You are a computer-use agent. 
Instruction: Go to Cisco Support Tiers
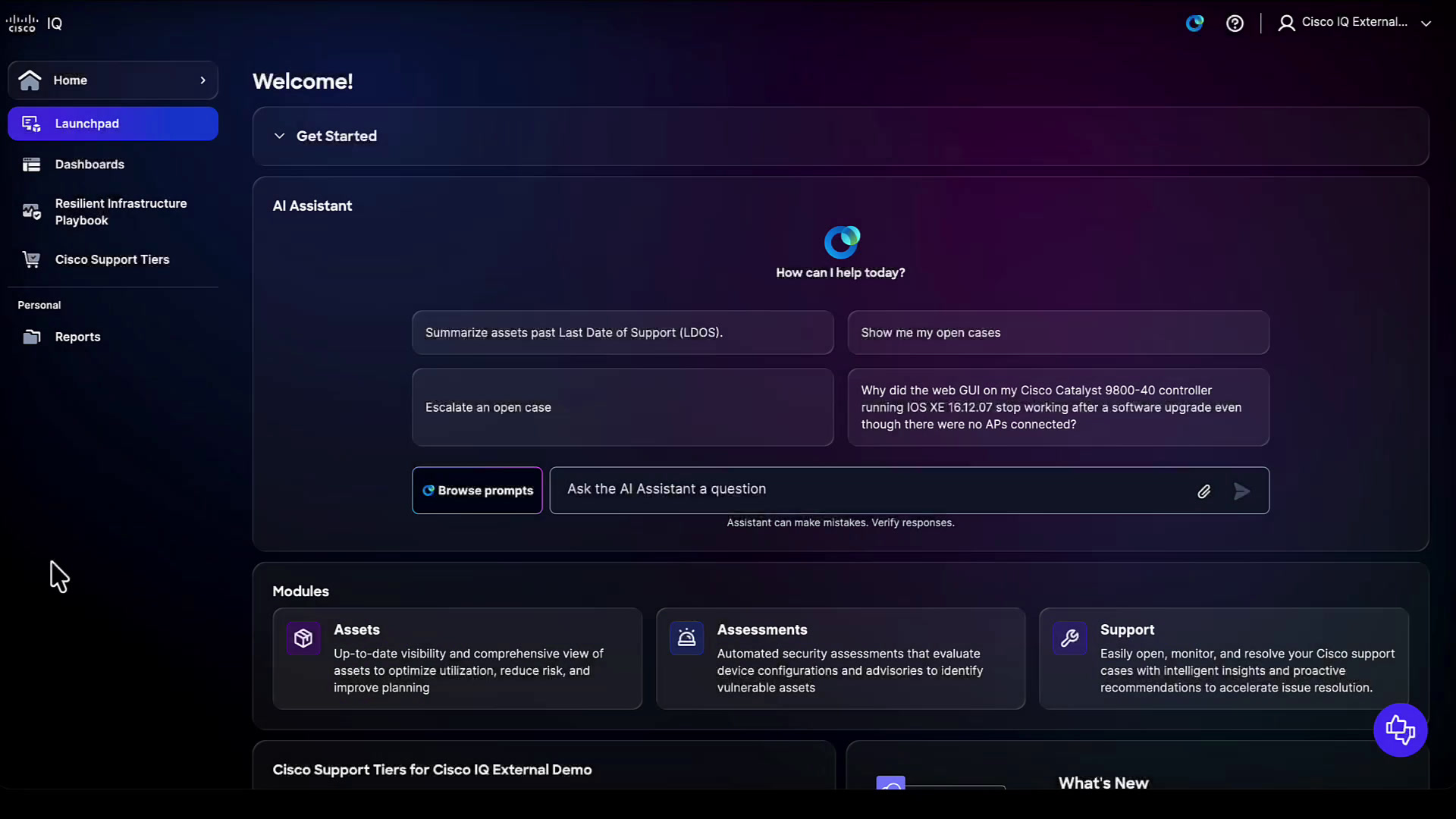(113, 259)
